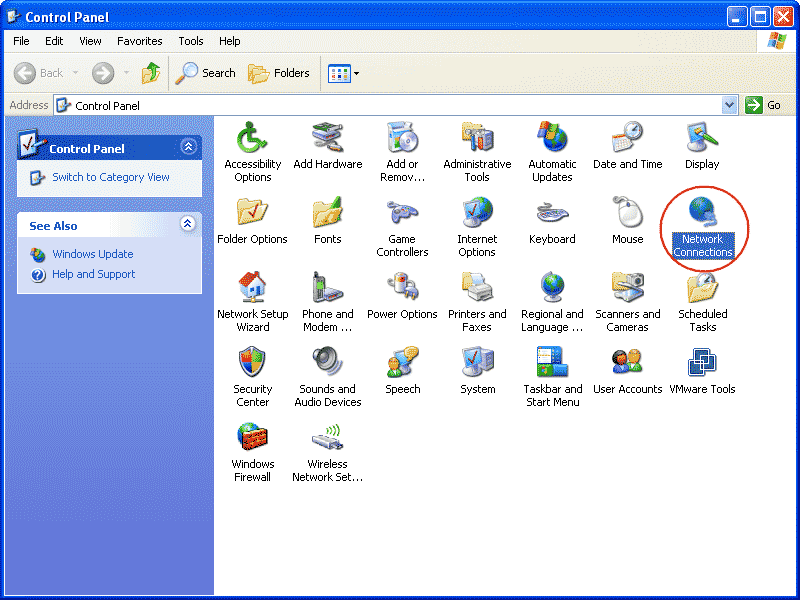Open Administrative Tools

[477, 152]
